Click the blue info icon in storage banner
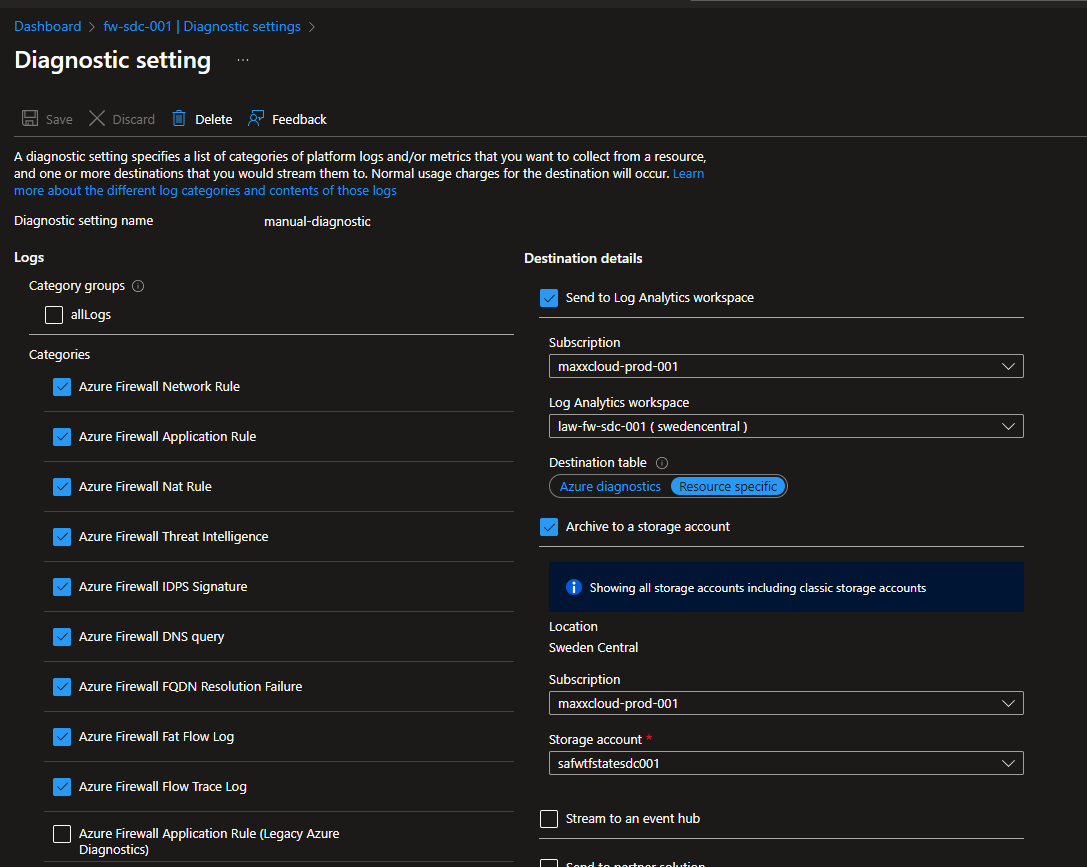This screenshot has height=867, width=1087. [x=574, y=587]
